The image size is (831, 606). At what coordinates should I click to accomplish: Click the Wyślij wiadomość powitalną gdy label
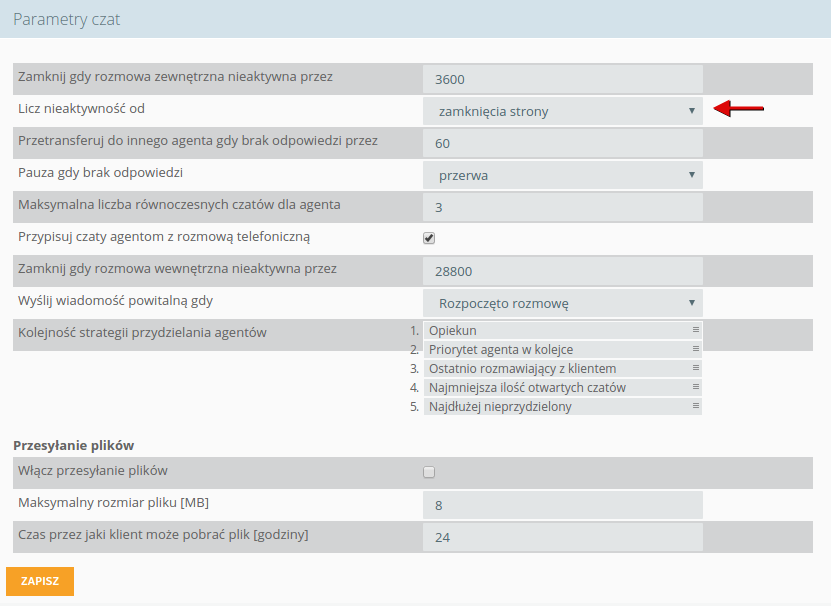115,301
